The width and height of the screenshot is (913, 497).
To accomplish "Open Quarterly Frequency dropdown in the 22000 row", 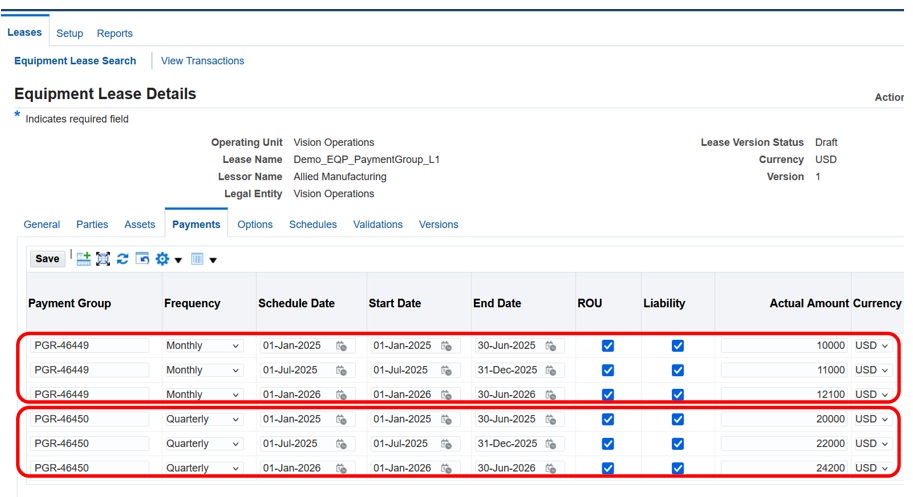I will point(203,443).
